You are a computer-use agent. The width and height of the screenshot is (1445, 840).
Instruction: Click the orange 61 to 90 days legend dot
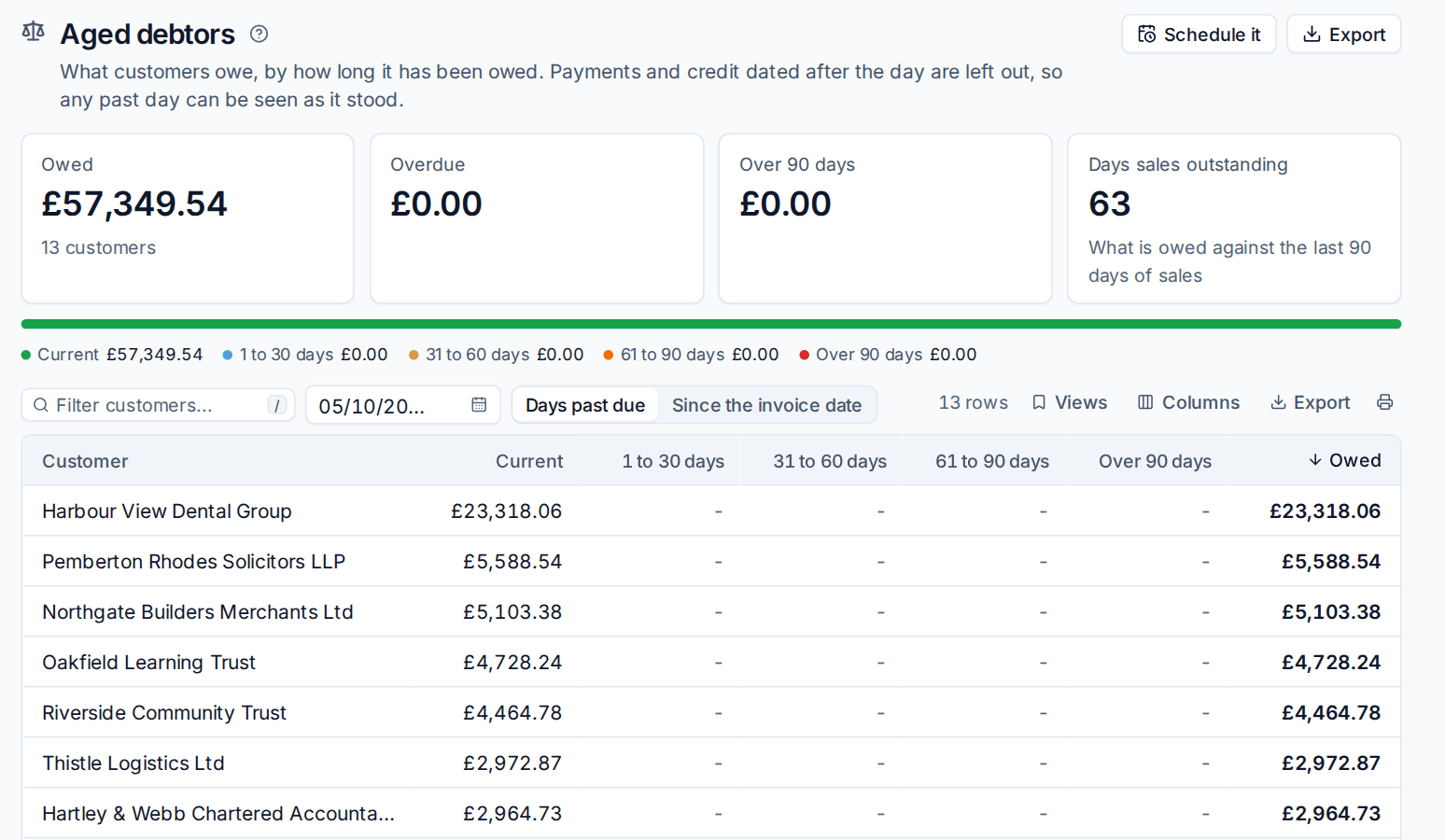point(609,355)
